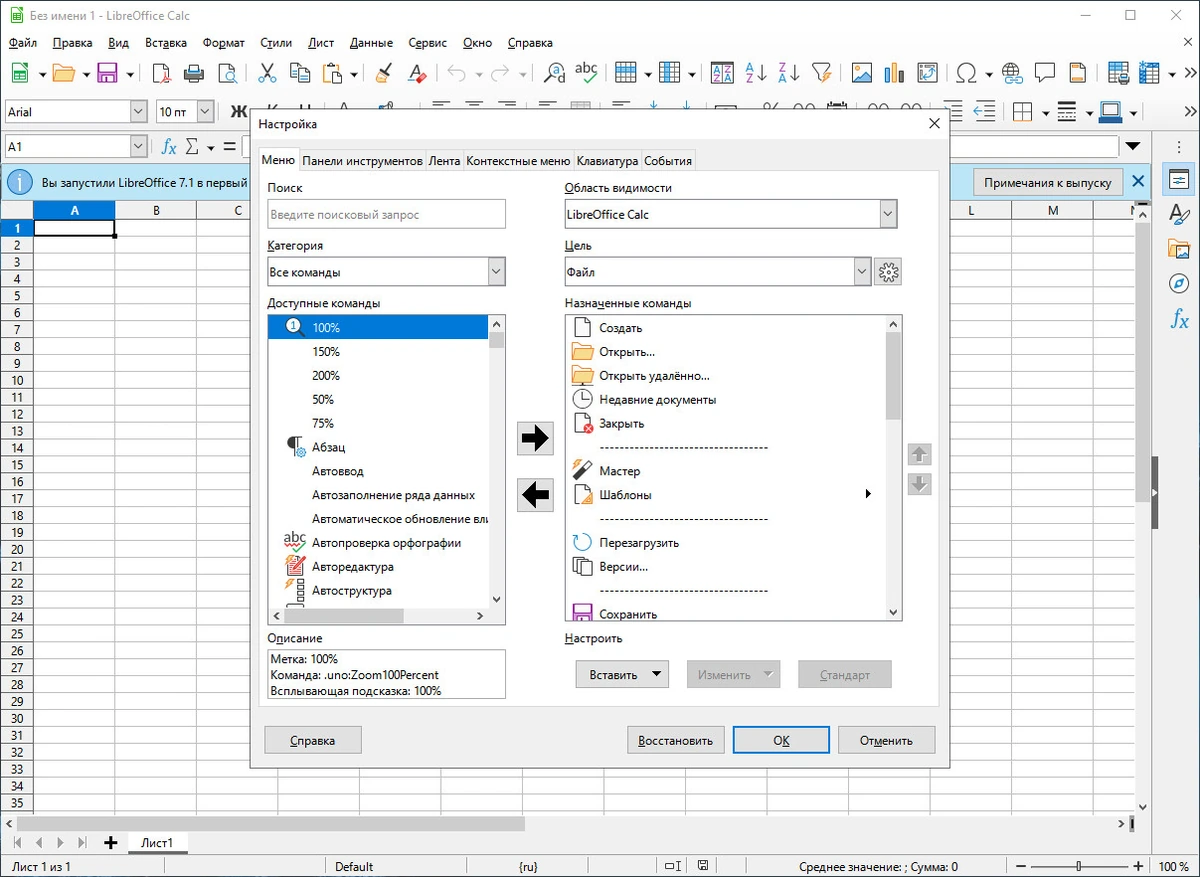The image size is (1200, 877).
Task: Click the Export as PDF icon
Action: [x=161, y=73]
